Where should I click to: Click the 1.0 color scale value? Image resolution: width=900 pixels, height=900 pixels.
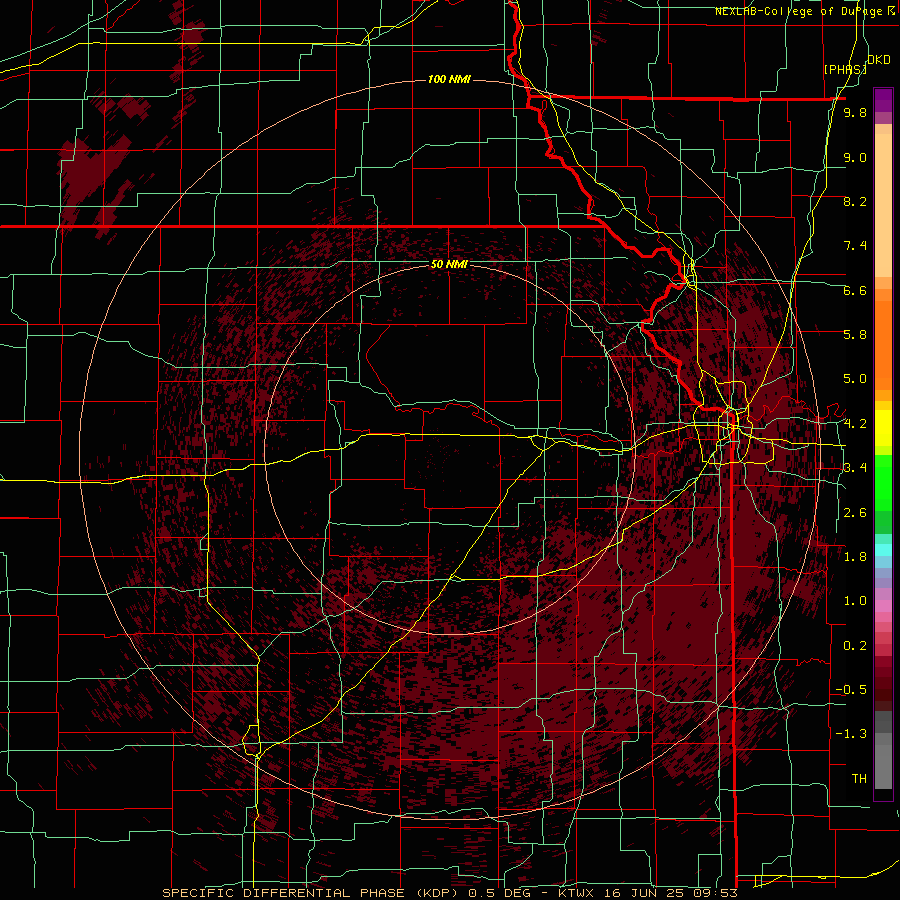tap(855, 601)
